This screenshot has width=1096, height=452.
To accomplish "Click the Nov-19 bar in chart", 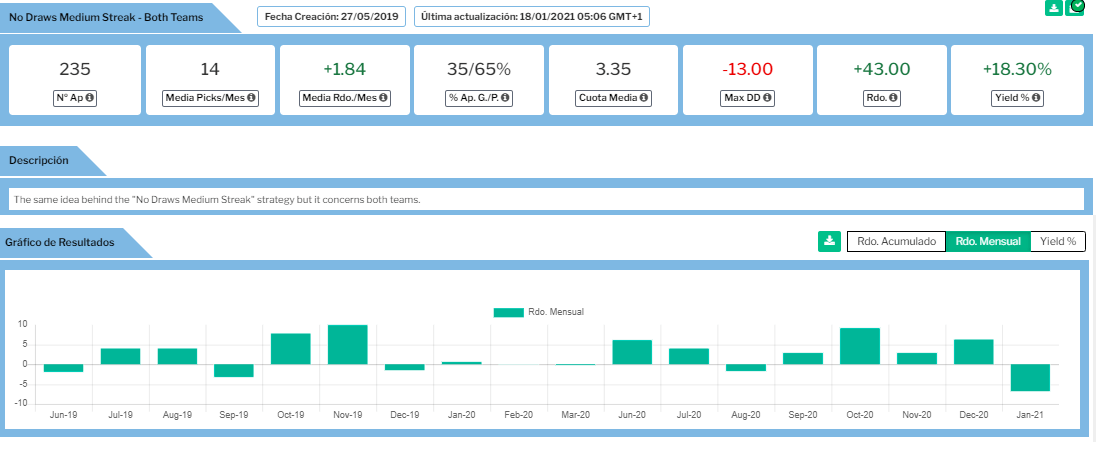I will (x=347, y=345).
